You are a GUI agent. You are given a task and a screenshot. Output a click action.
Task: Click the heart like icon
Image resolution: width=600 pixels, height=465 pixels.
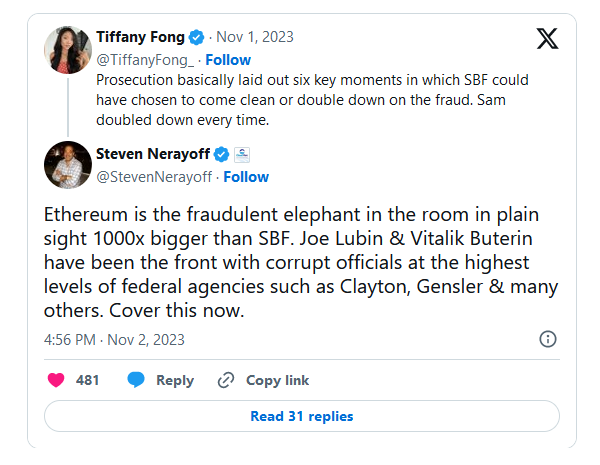57,380
